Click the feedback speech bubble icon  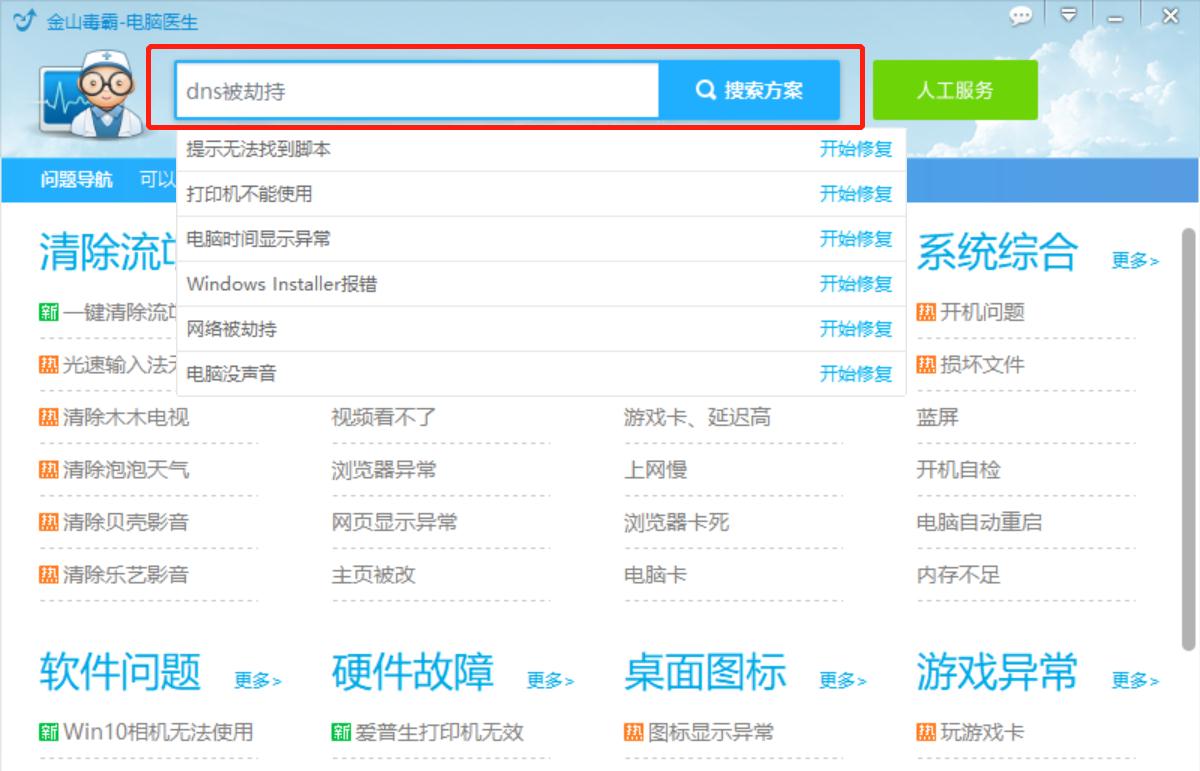1020,16
